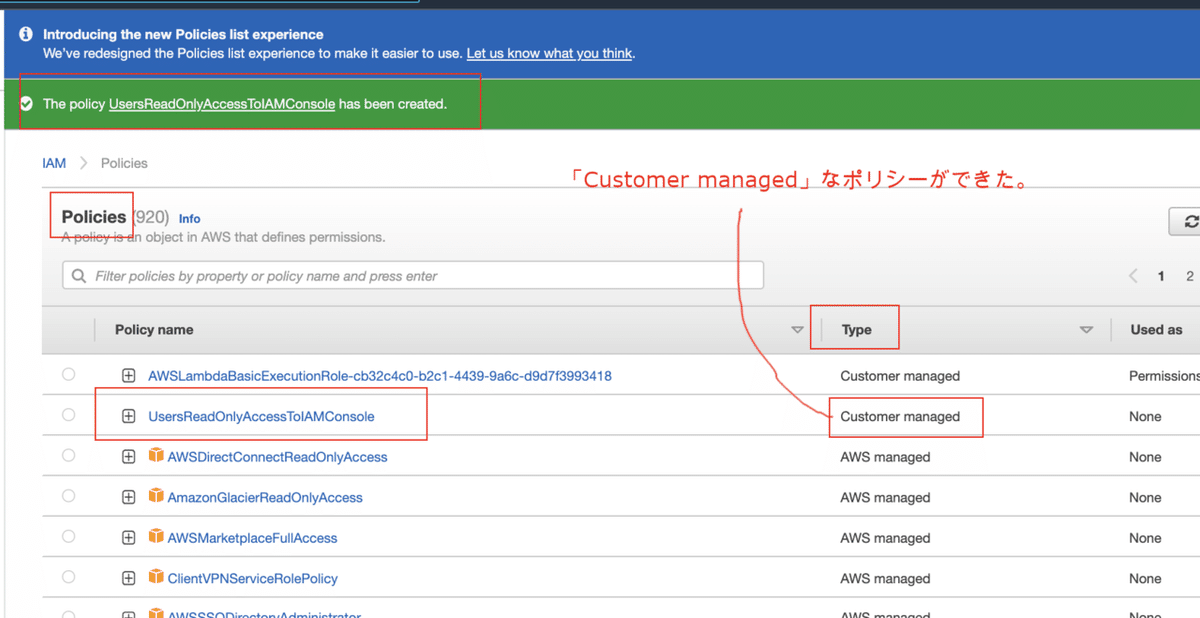Select the AmazonGlacierReadOnlyAccess radio button

pos(68,496)
